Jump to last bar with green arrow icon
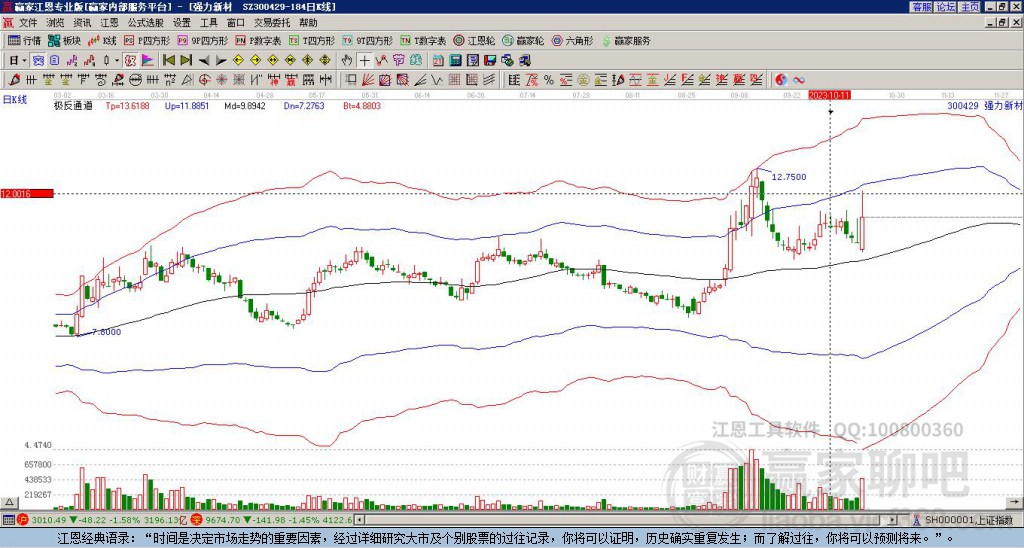1024x548 pixels. pyautogui.click(x=185, y=61)
